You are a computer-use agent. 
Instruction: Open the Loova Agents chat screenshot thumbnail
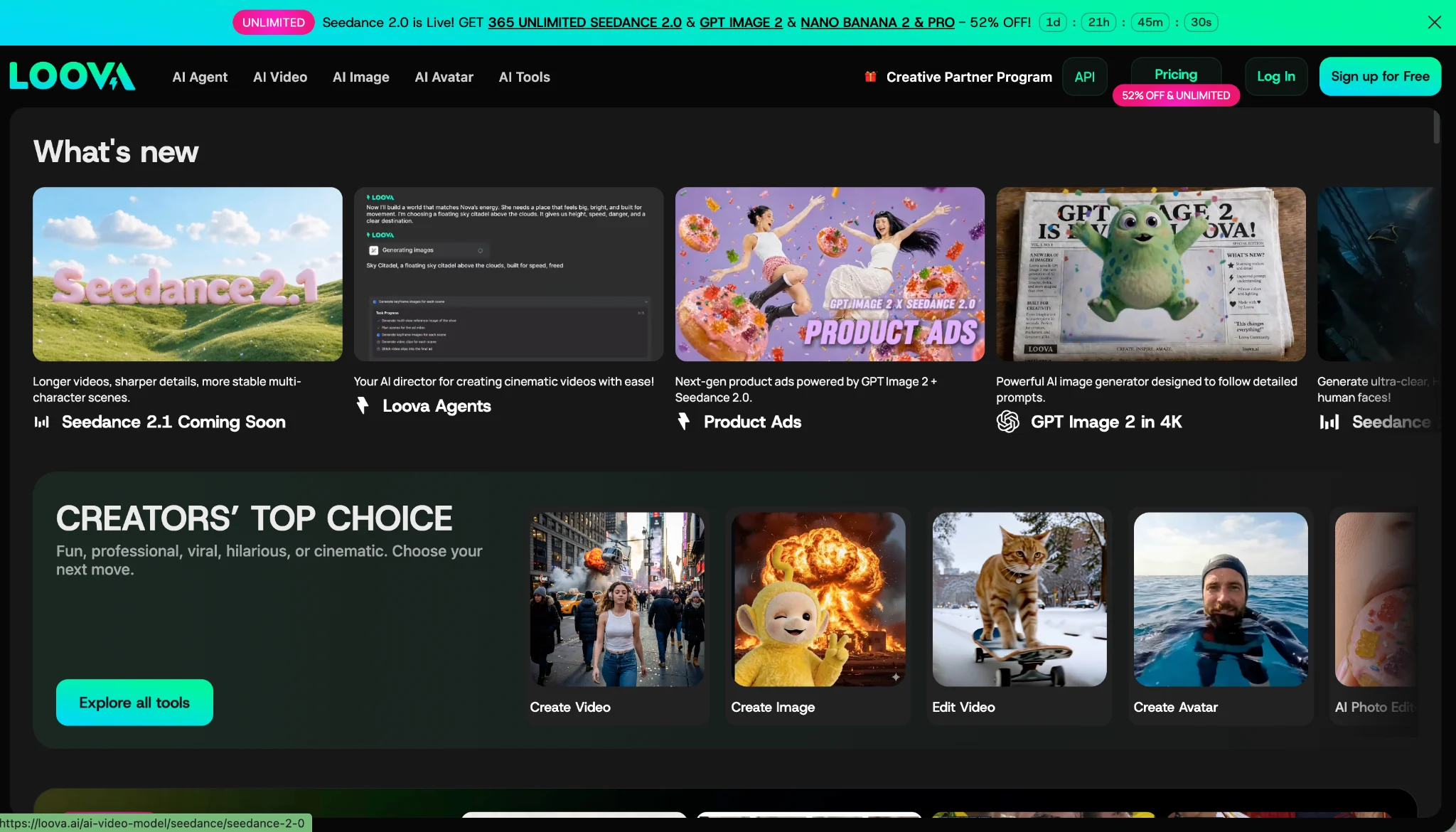coord(509,274)
